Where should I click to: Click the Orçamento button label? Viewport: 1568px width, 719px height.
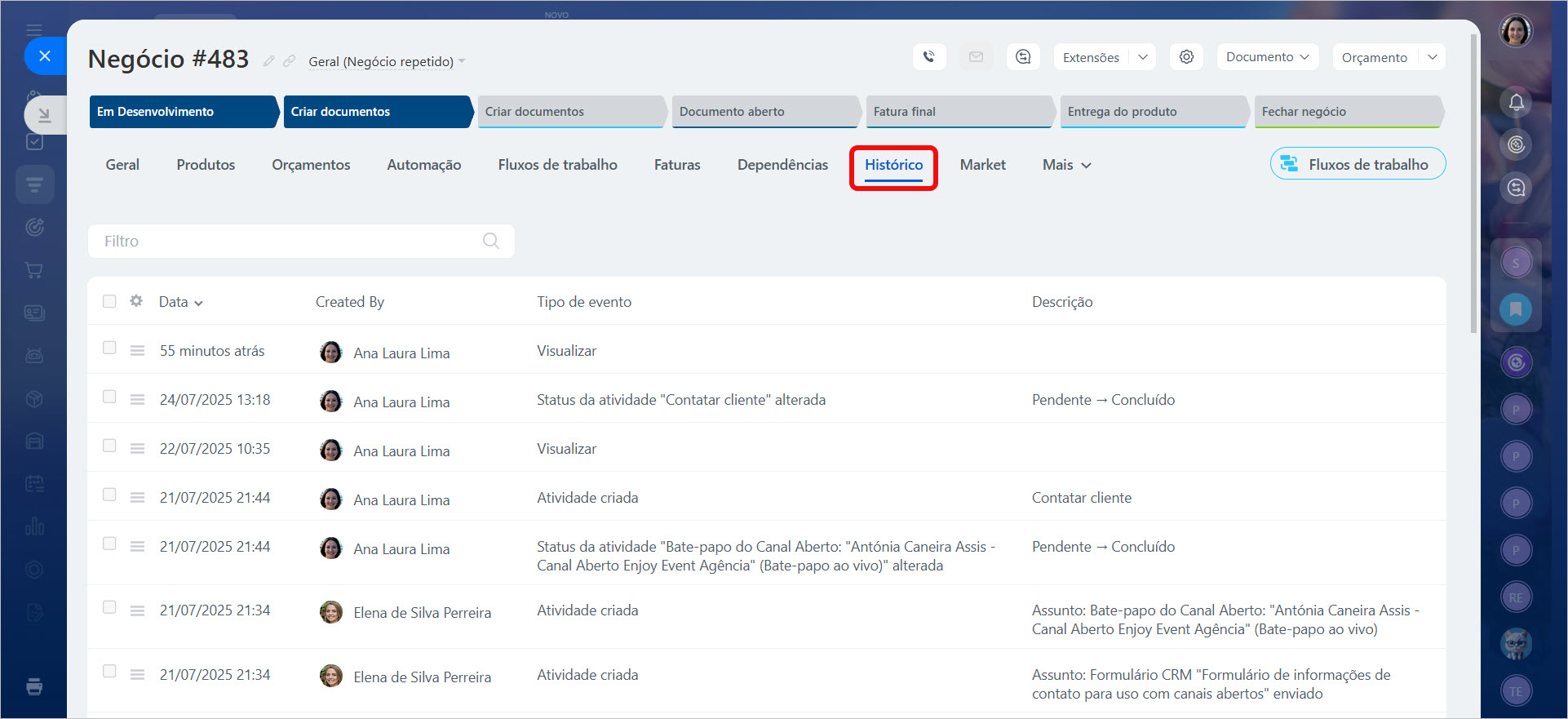(1375, 57)
